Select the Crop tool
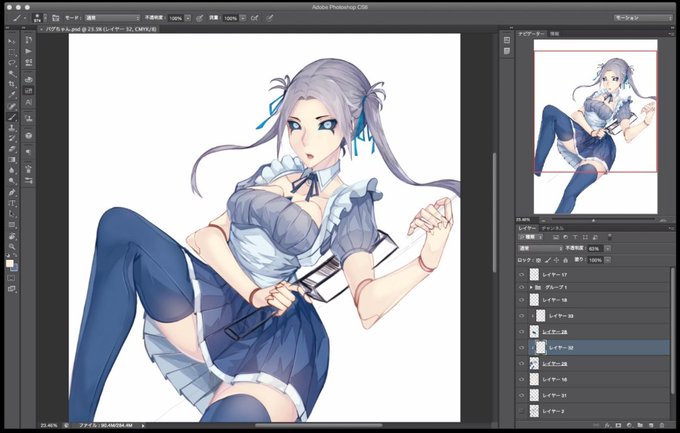 click(x=12, y=84)
